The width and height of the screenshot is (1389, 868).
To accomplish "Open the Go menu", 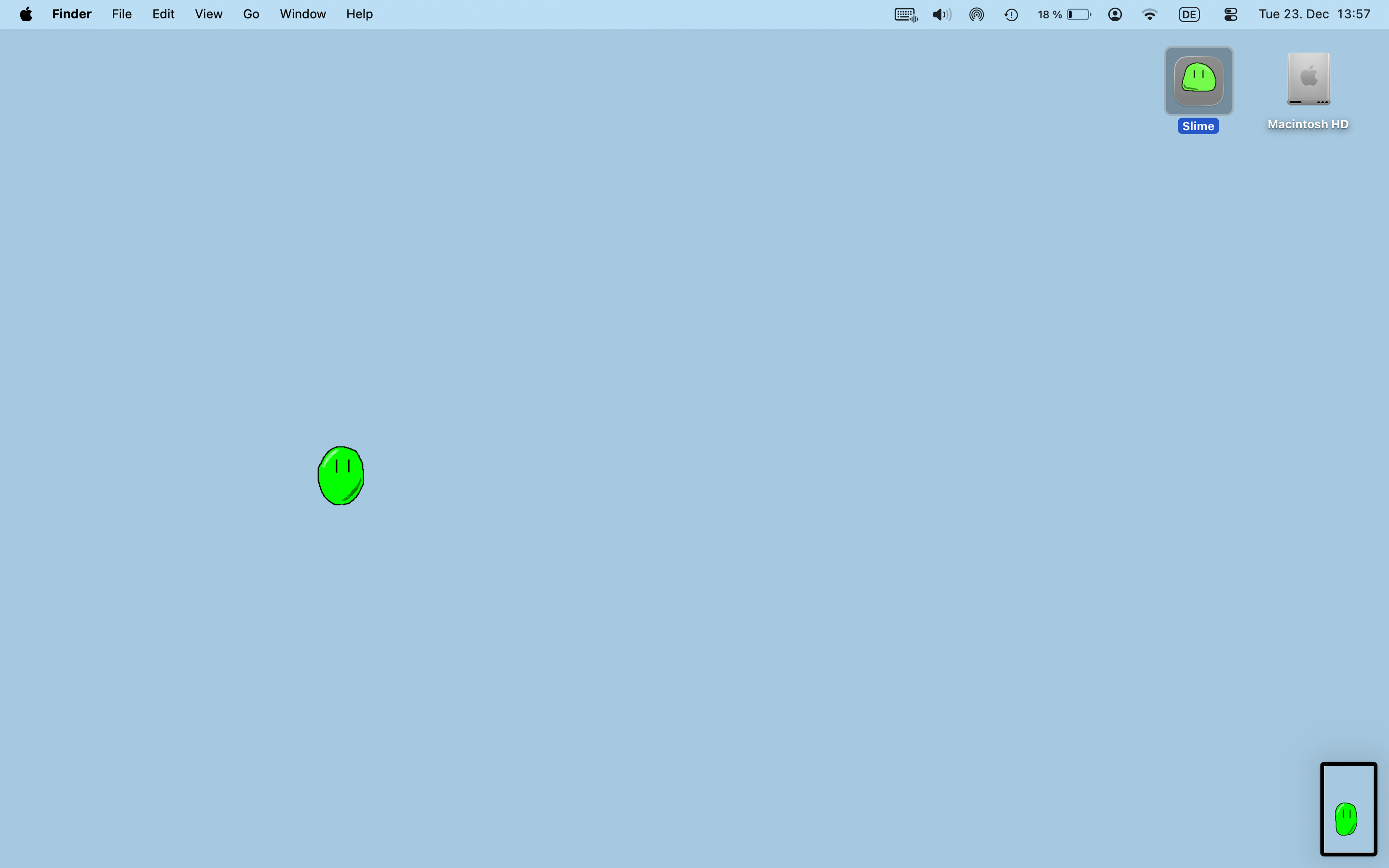I will [x=251, y=14].
